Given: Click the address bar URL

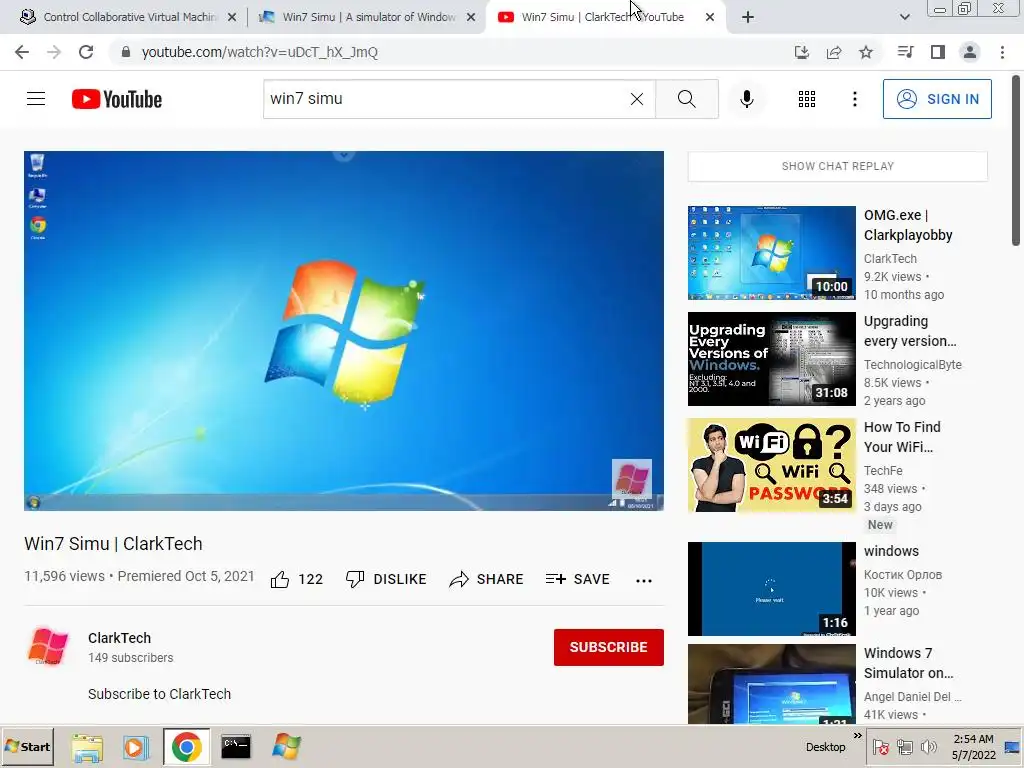Looking at the screenshot, I should click(x=259, y=52).
